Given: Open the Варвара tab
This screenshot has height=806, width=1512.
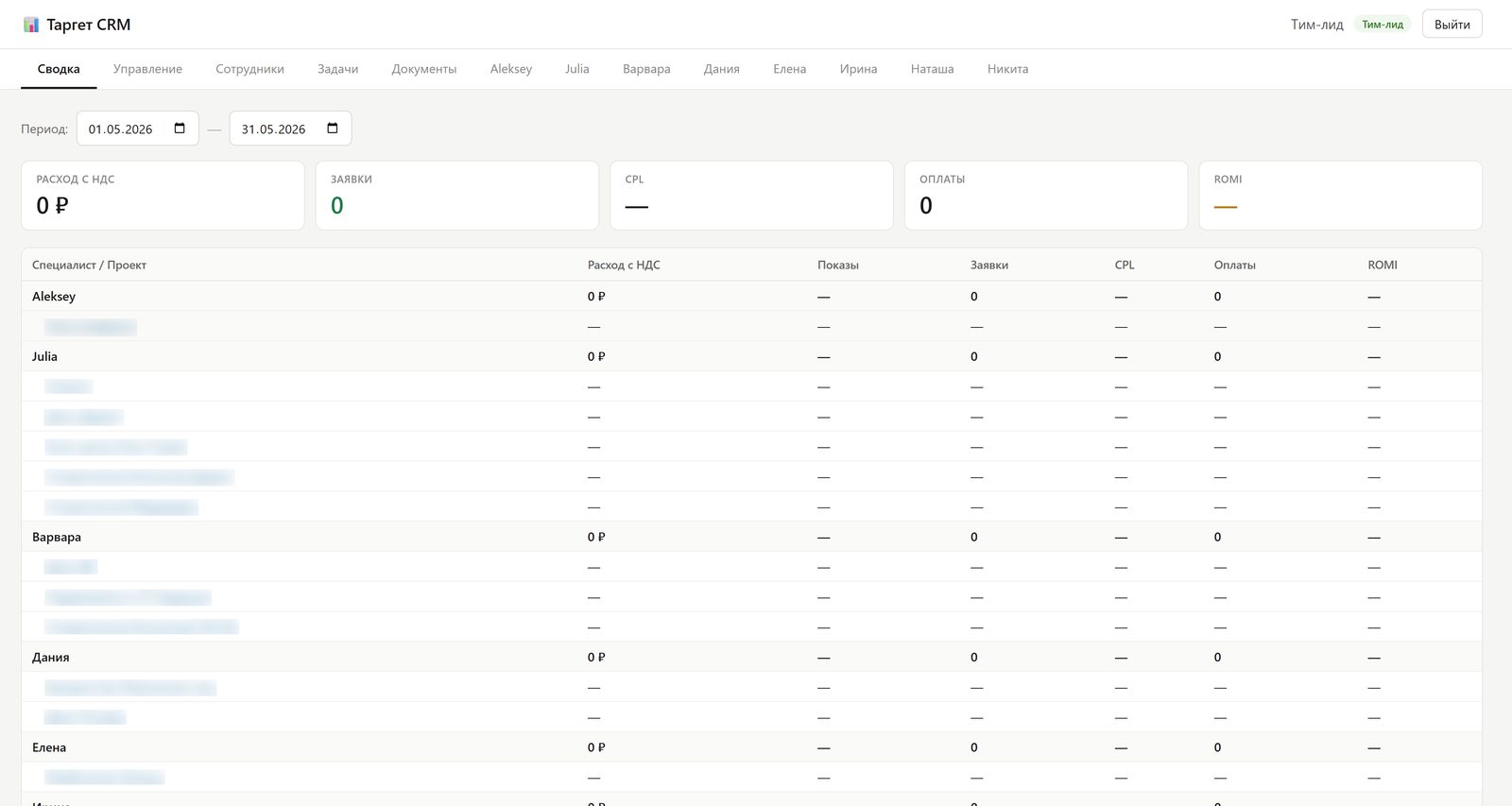Looking at the screenshot, I should pos(646,69).
